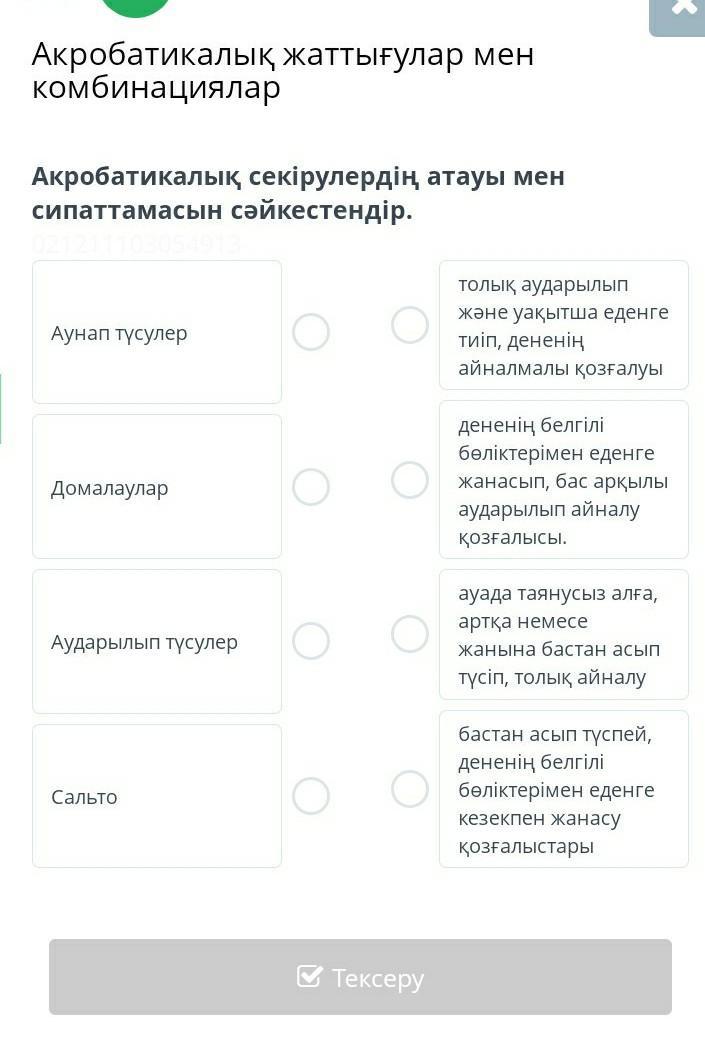Select radio for 'бастан асып түспей' description
The height and width of the screenshot is (1050, 705).
point(410,789)
